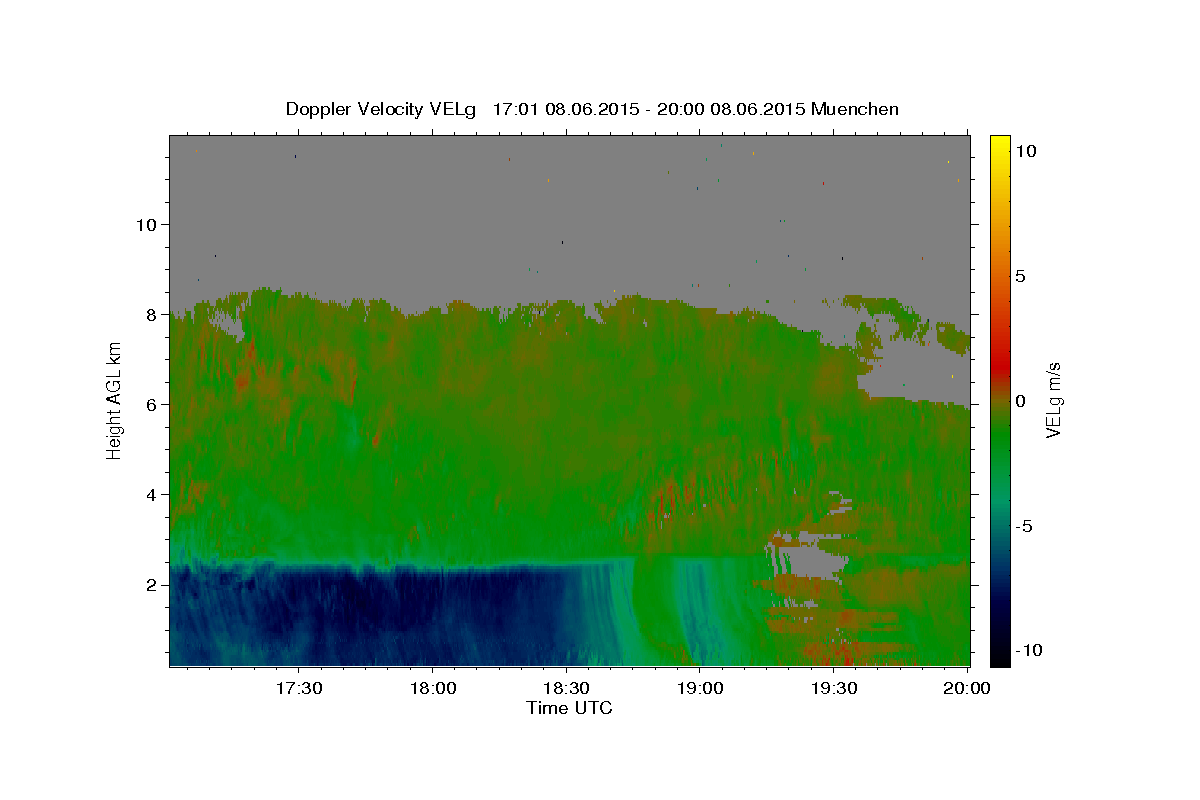Click the height axis label 10

147,224
